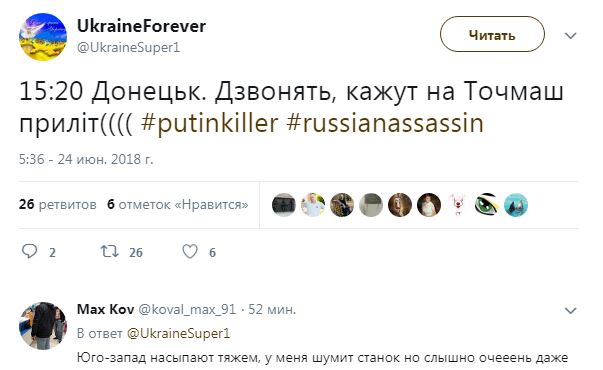
Task: Click the retweet arrows icon
Action: tap(109, 252)
